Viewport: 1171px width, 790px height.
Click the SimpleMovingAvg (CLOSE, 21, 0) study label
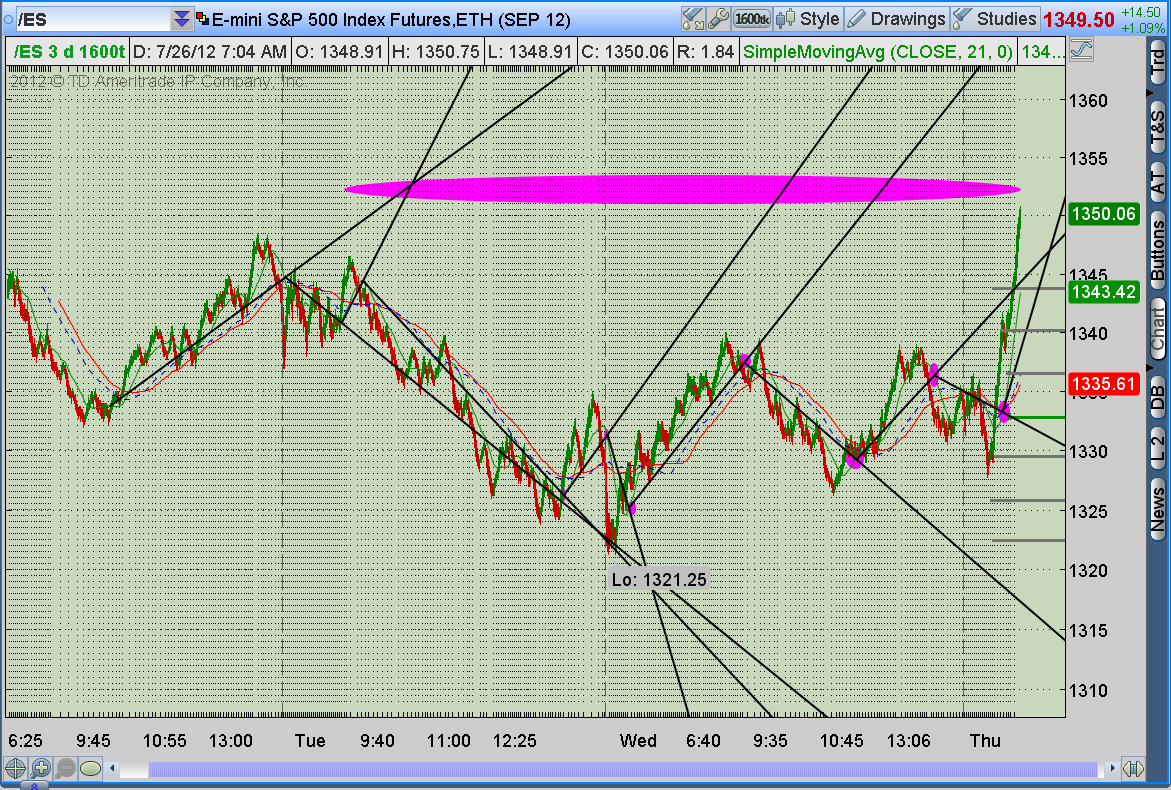point(878,52)
